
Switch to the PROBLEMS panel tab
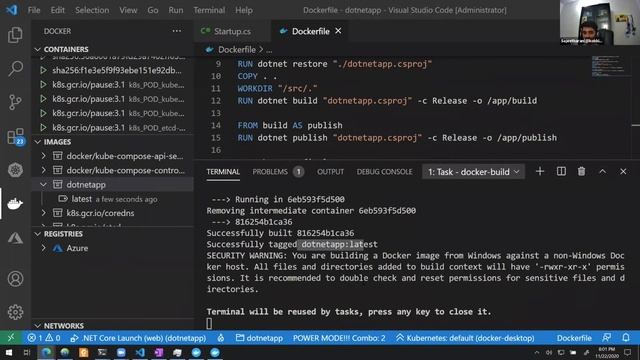point(278,172)
